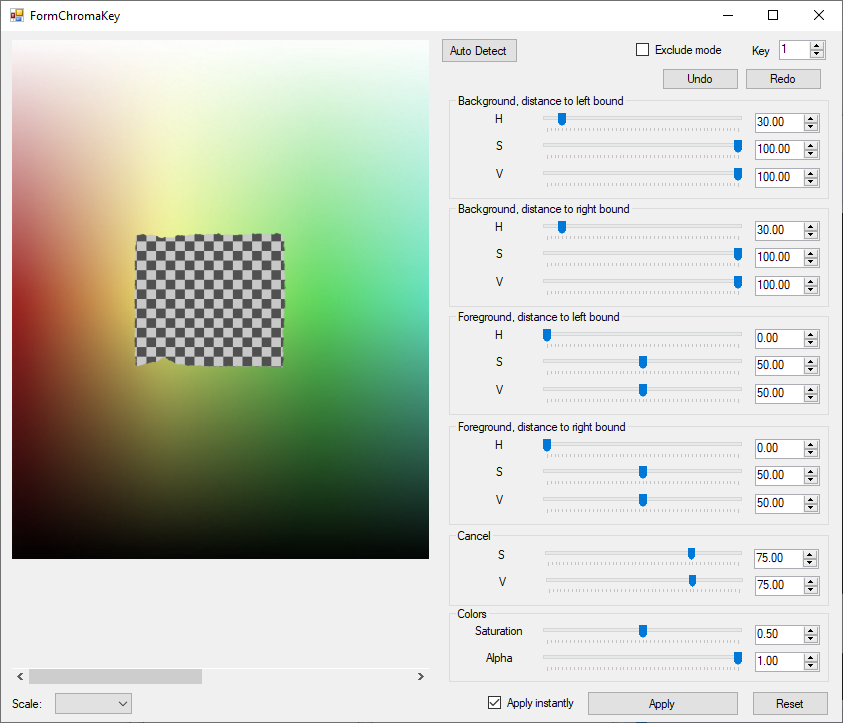Image resolution: width=843 pixels, height=723 pixels.
Task: Increment the Cancel S spinner up
Action: (810, 555)
